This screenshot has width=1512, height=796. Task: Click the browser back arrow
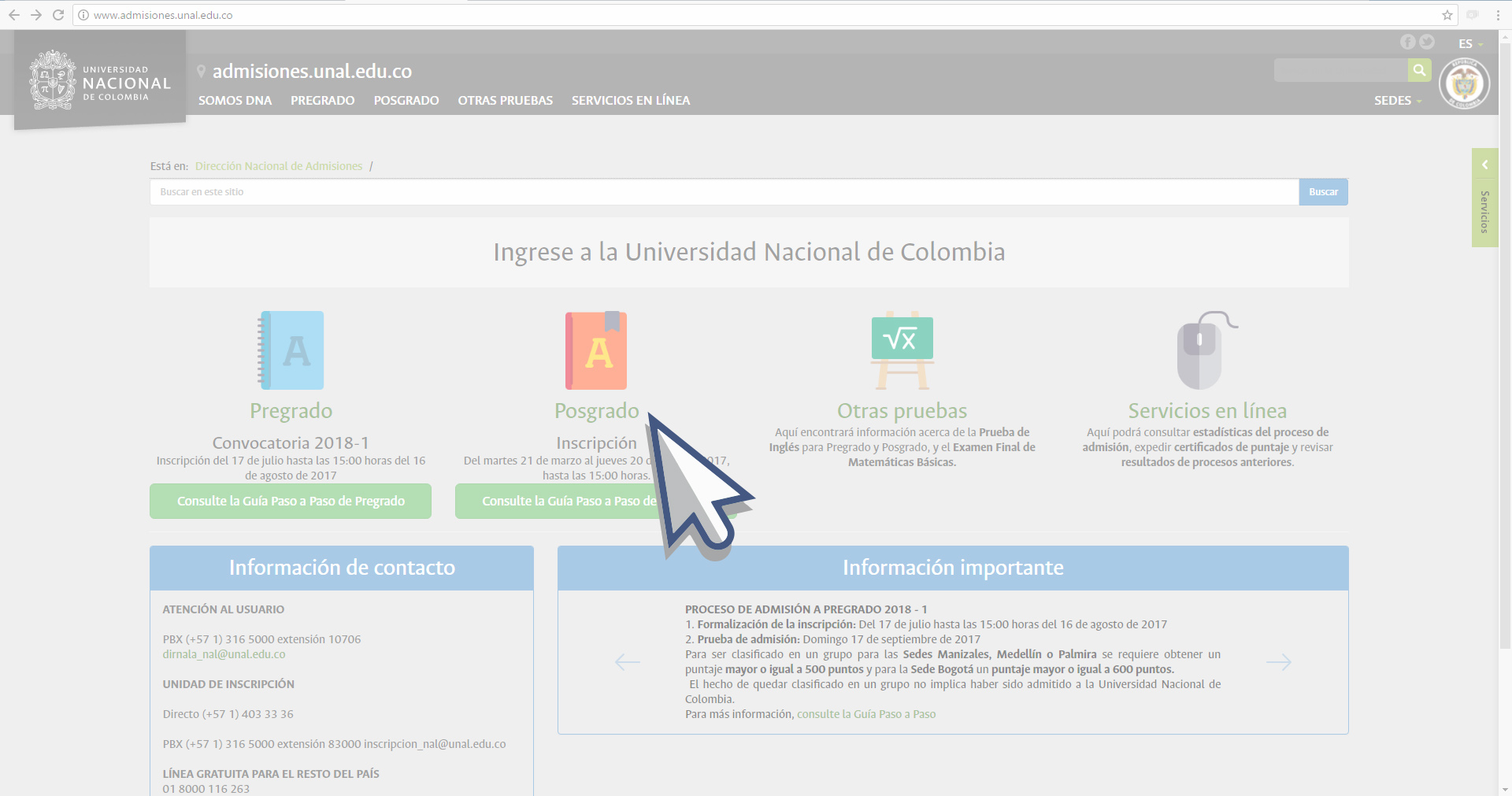pos(14,15)
